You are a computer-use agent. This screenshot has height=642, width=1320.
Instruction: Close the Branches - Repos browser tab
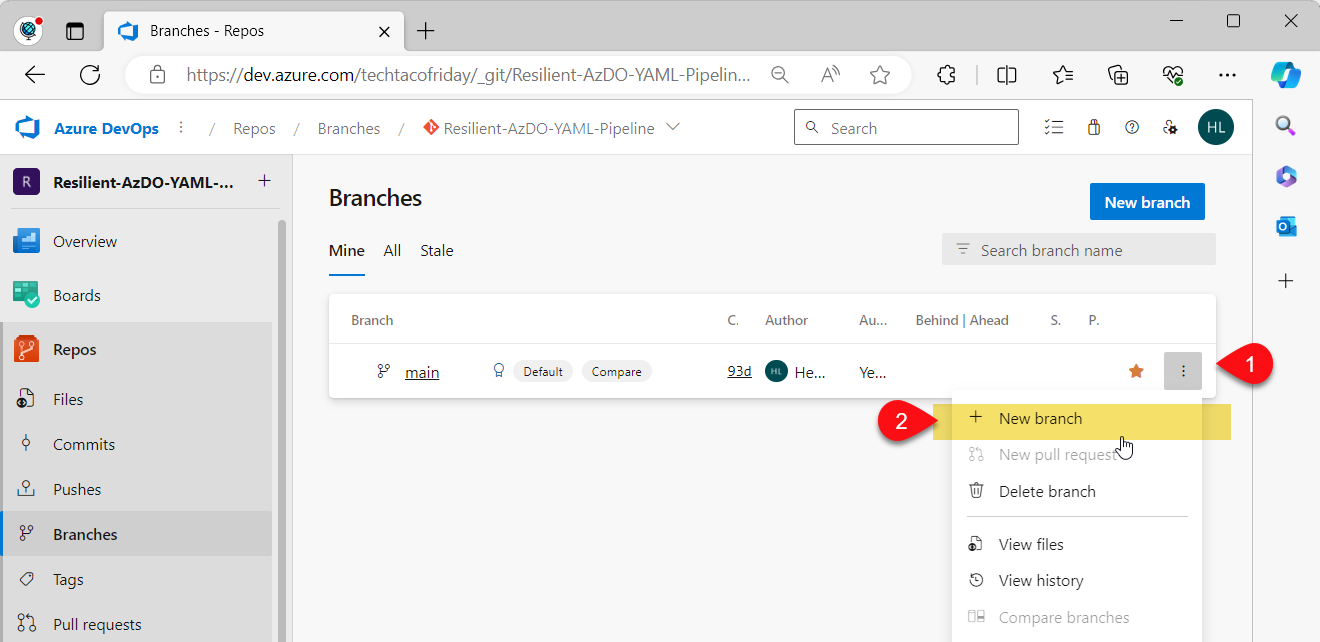(x=384, y=31)
